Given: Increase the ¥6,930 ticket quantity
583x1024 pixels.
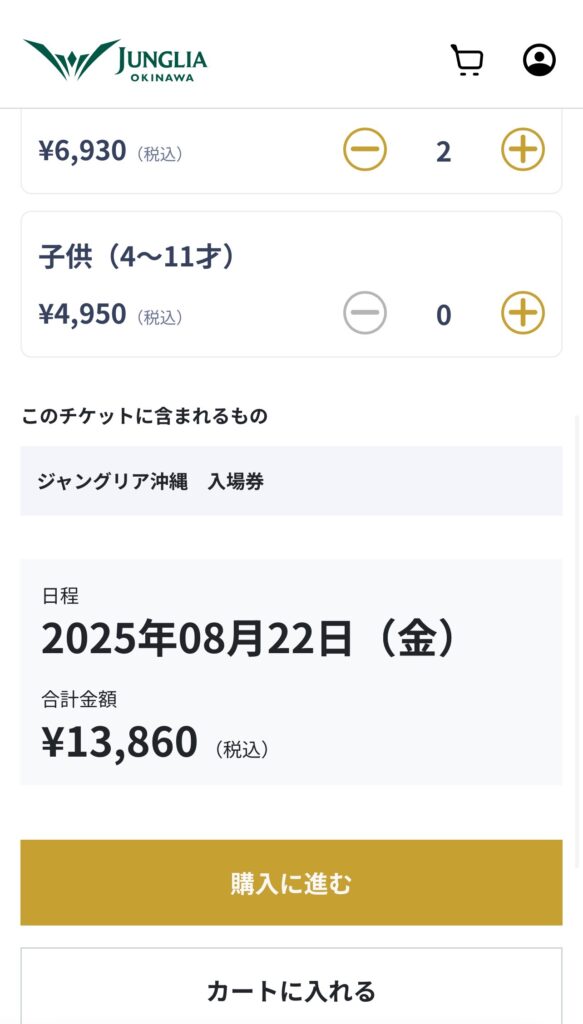Looking at the screenshot, I should coord(523,150).
